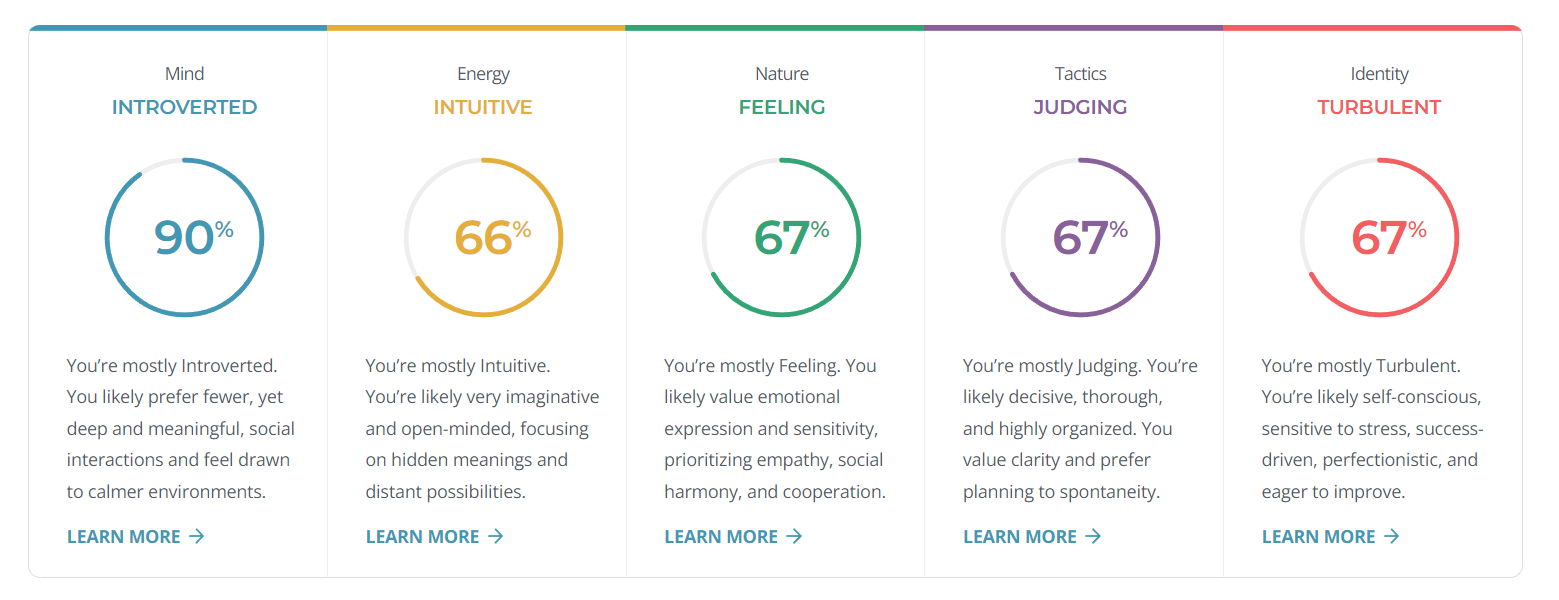Image resolution: width=1559 pixels, height=600 pixels.
Task: Click the green 67% Feeling circle
Action: point(782,238)
